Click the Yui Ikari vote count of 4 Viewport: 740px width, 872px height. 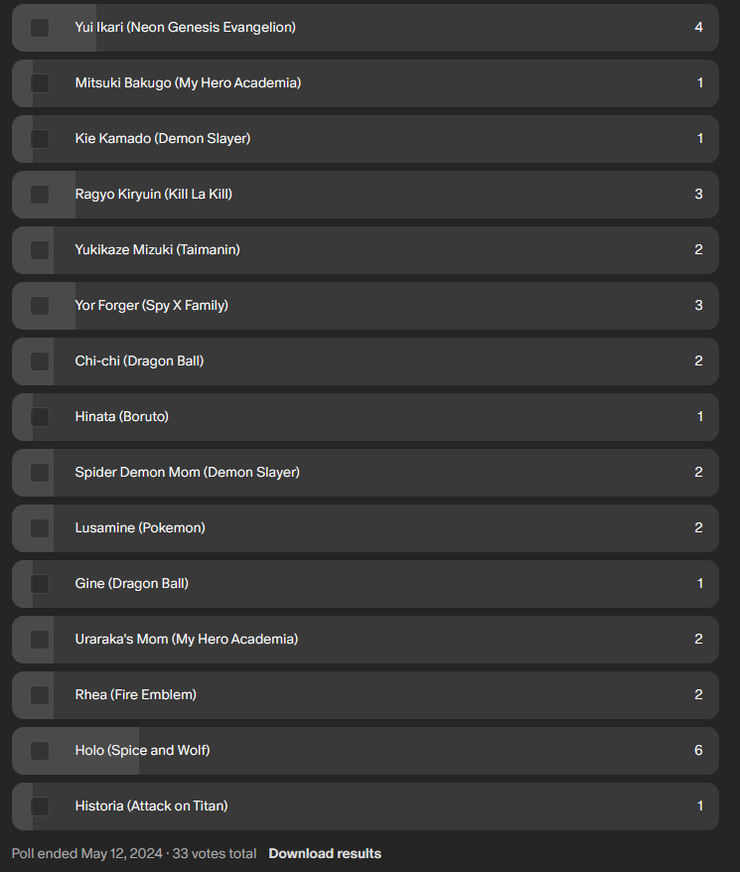(x=698, y=28)
